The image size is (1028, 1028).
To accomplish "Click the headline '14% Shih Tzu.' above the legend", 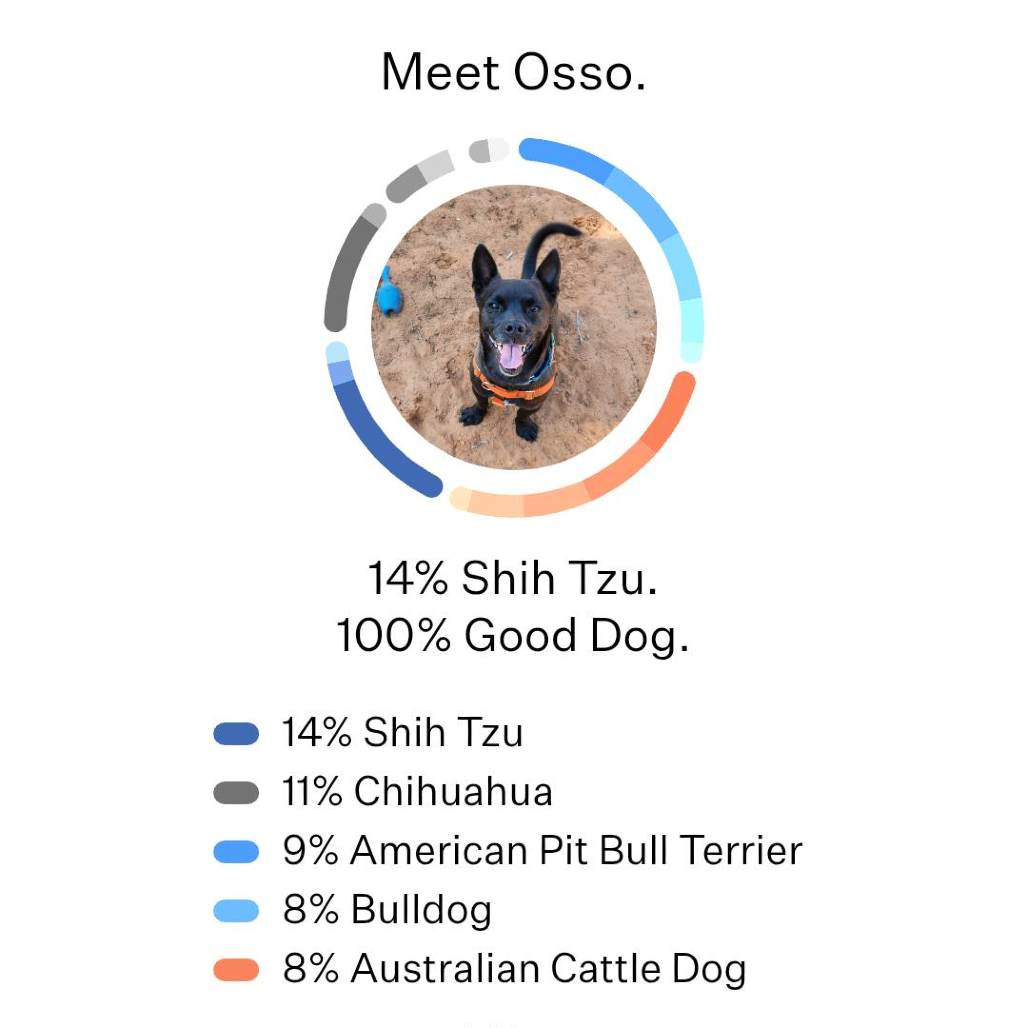I will point(513,578).
